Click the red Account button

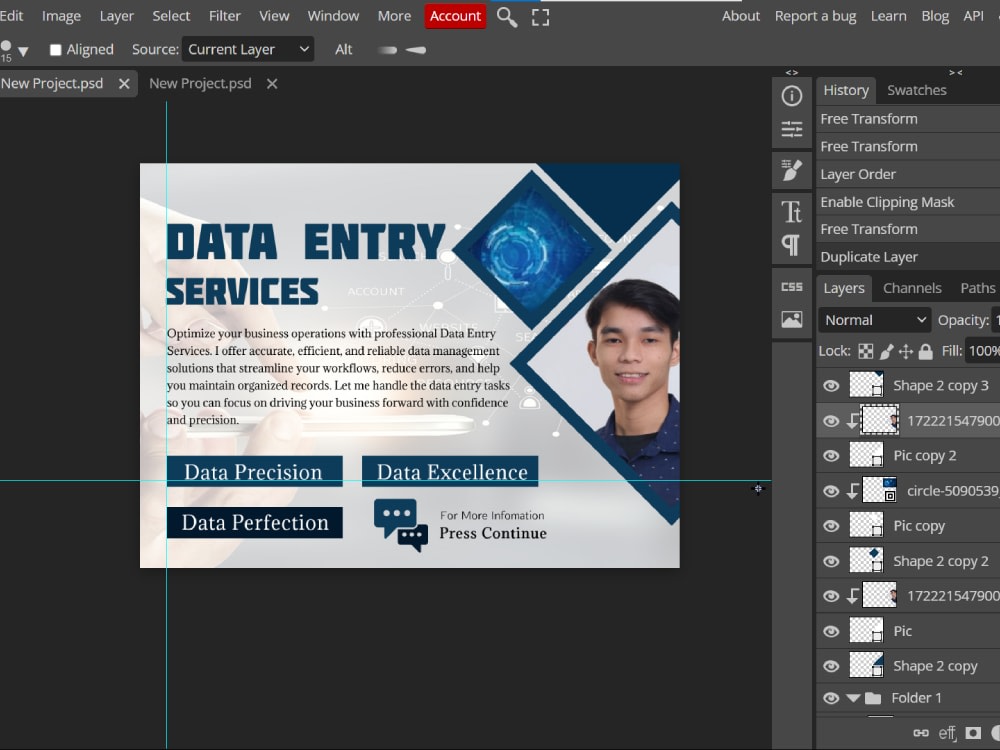tap(455, 17)
